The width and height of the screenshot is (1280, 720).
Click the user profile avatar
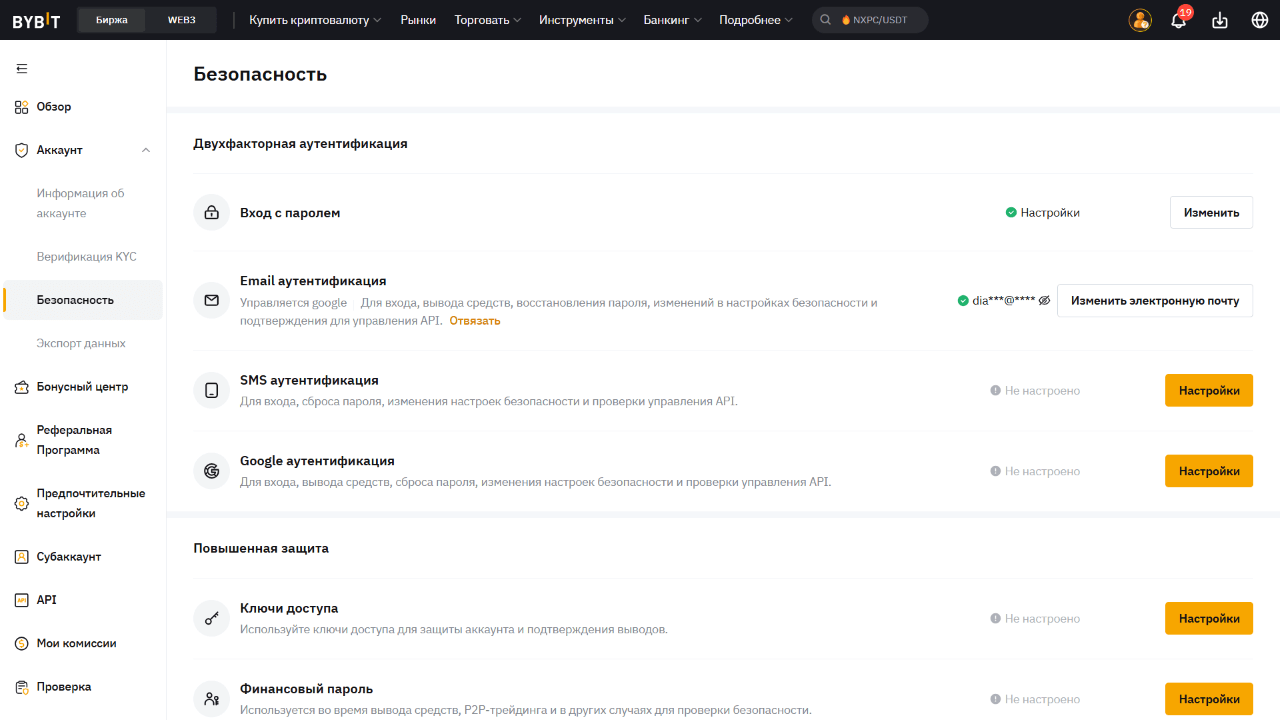click(x=1140, y=20)
